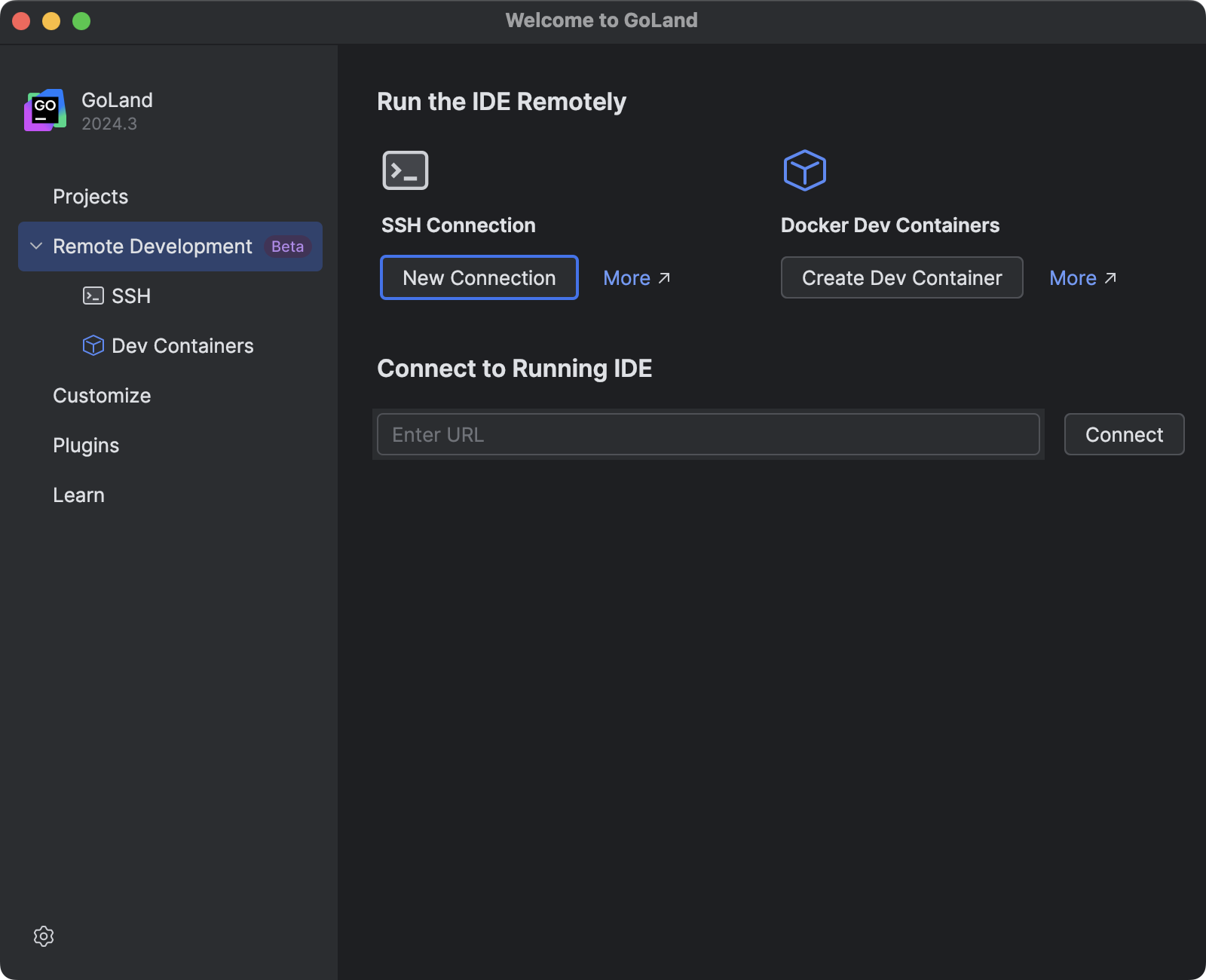Viewport: 1206px width, 980px height.
Task: Collapse the Remote Development chevron
Action: [x=35, y=247]
